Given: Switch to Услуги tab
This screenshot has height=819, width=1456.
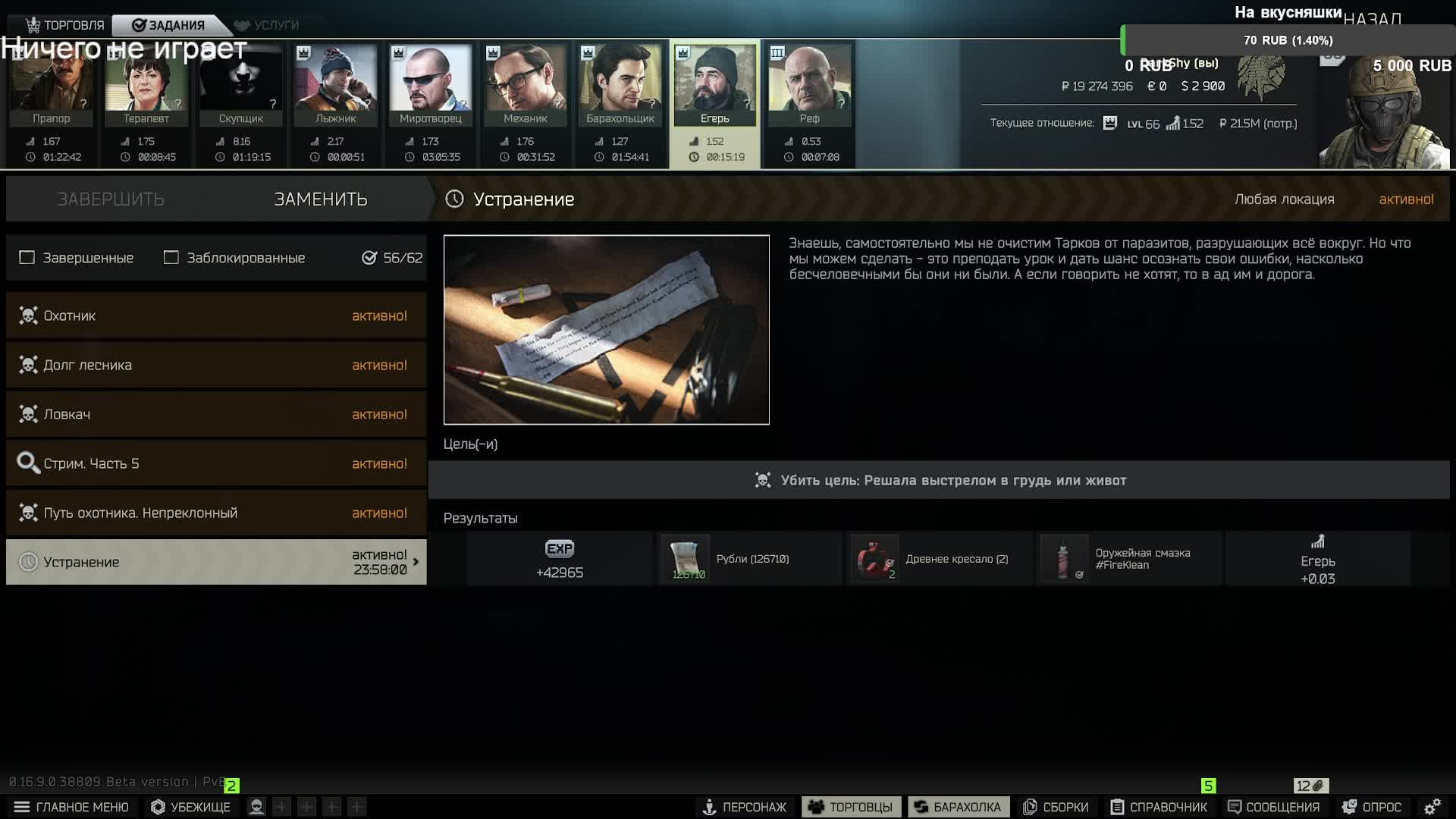Looking at the screenshot, I should (x=267, y=25).
